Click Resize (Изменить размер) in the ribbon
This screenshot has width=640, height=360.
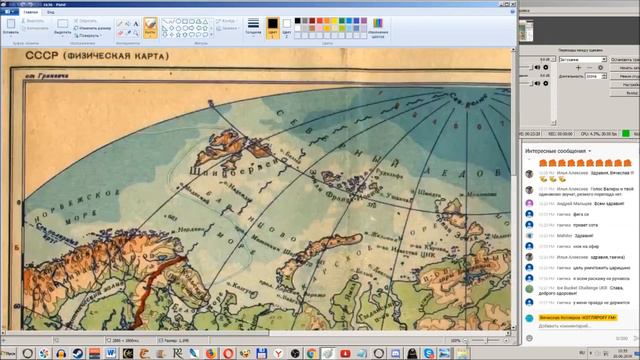(x=92, y=28)
